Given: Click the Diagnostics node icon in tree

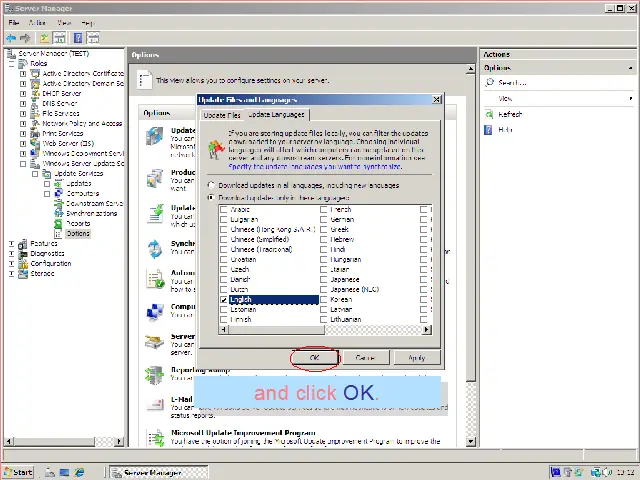Looking at the screenshot, I should (x=23, y=253).
